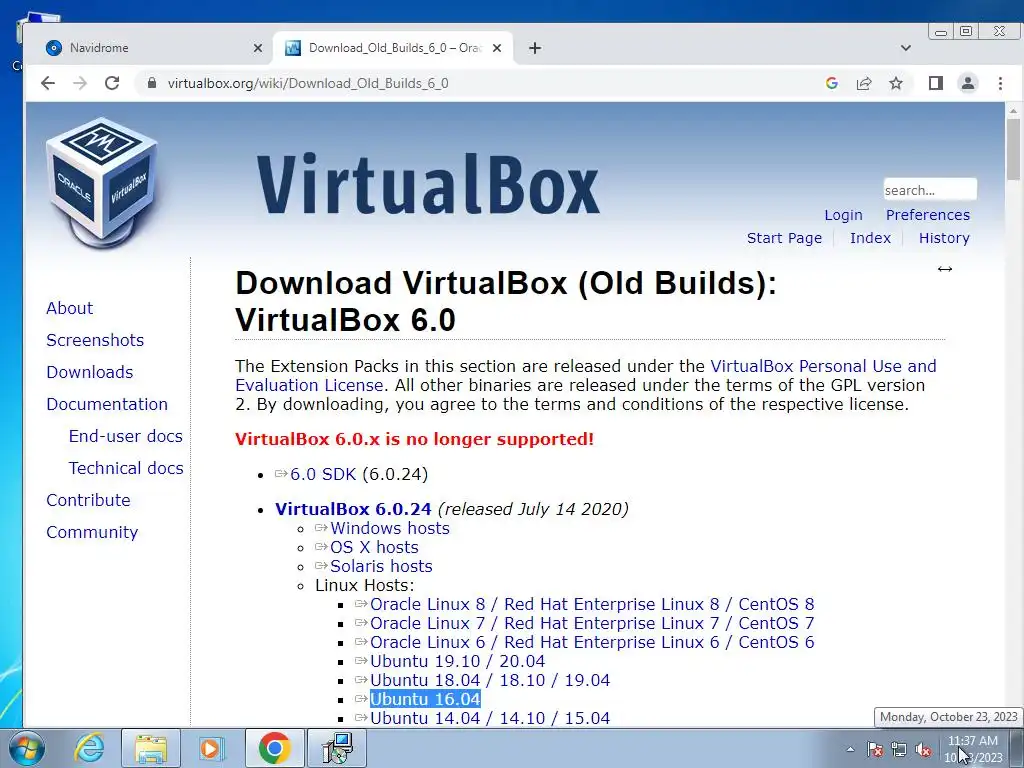Click VirtualBox 6.0.24 heading link
Viewport: 1024px width, 768px height.
click(353, 509)
